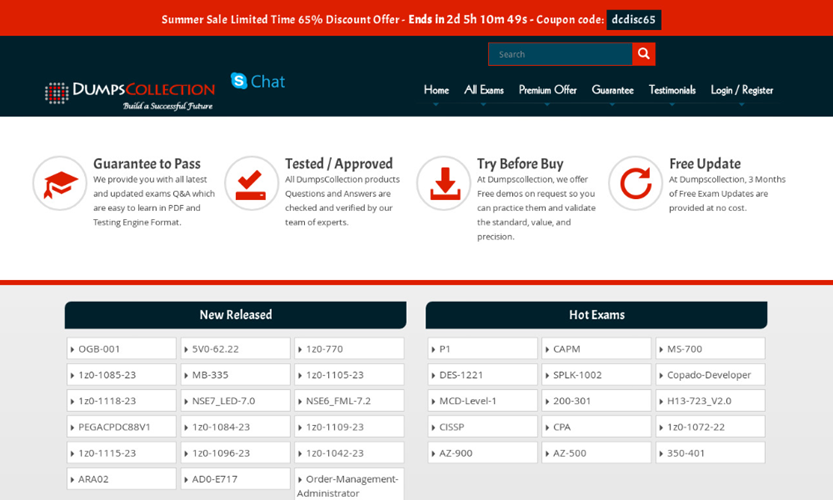Click the red search magnifier button
This screenshot has width=833, height=500.
tap(643, 54)
